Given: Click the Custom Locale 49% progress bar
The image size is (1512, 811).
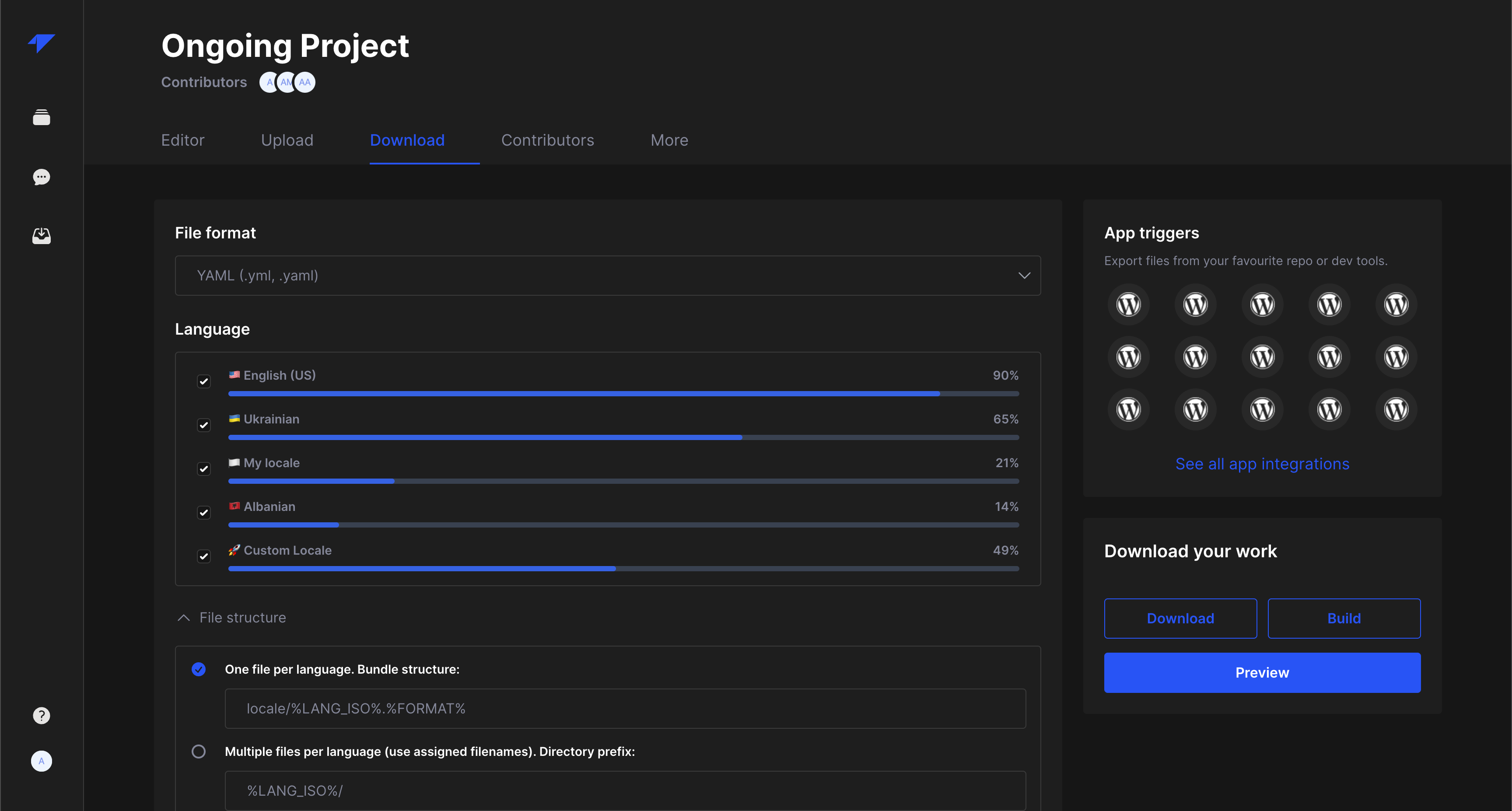Looking at the screenshot, I should pyautogui.click(x=623, y=569).
